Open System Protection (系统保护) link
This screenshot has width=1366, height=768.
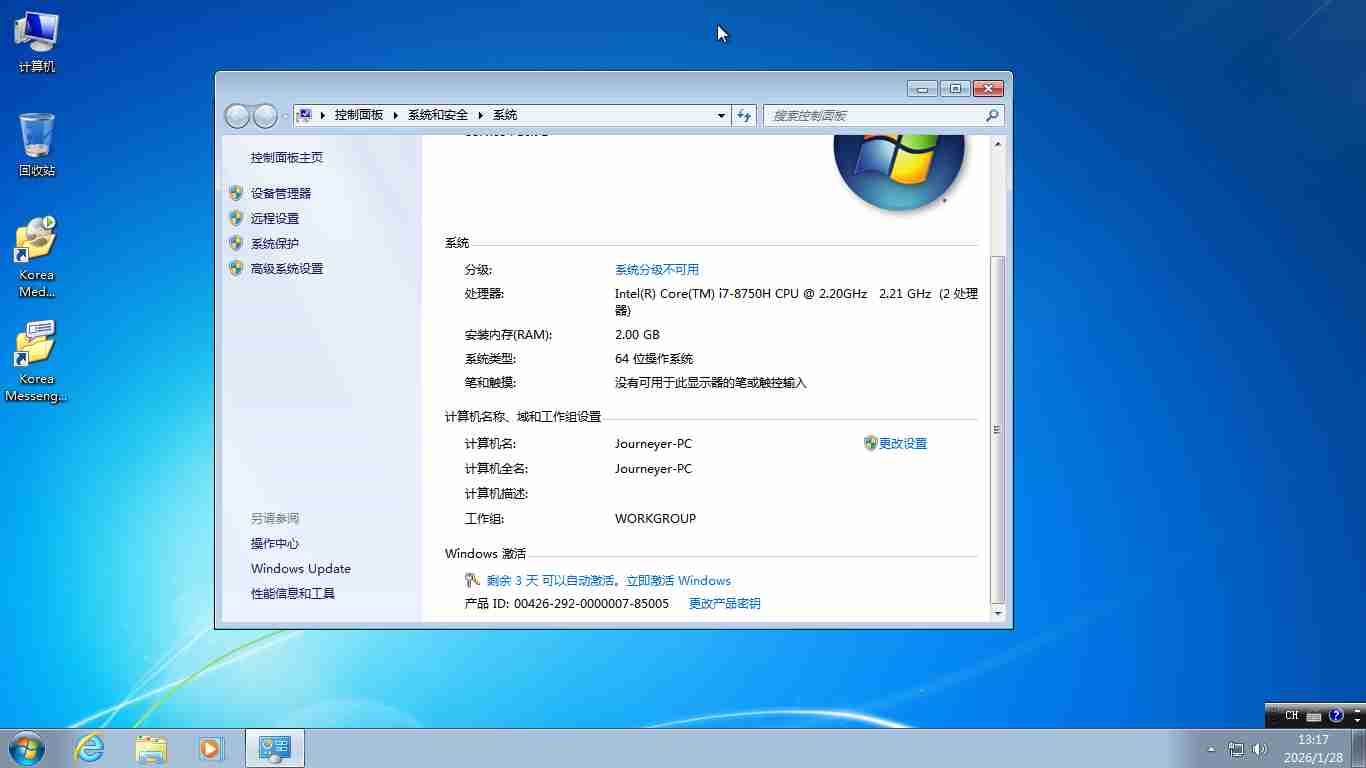coord(274,243)
